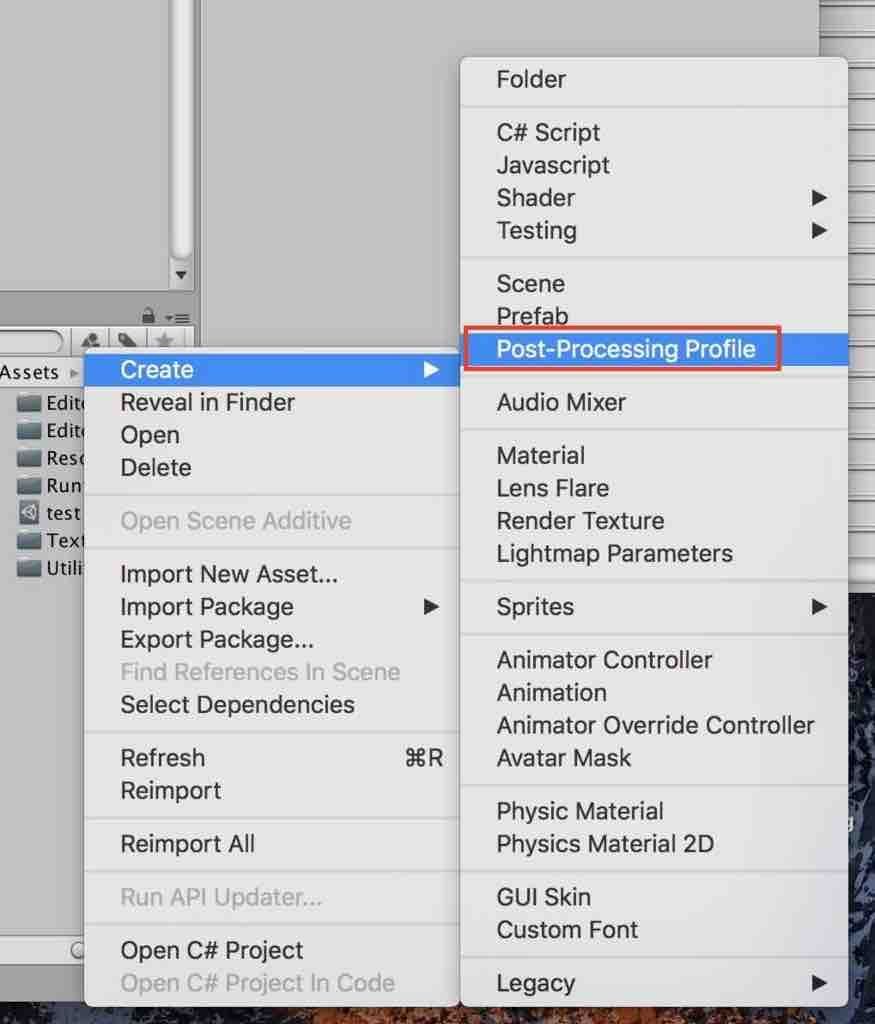Create a new Animation
This screenshot has width=875, height=1024.
(x=654, y=693)
